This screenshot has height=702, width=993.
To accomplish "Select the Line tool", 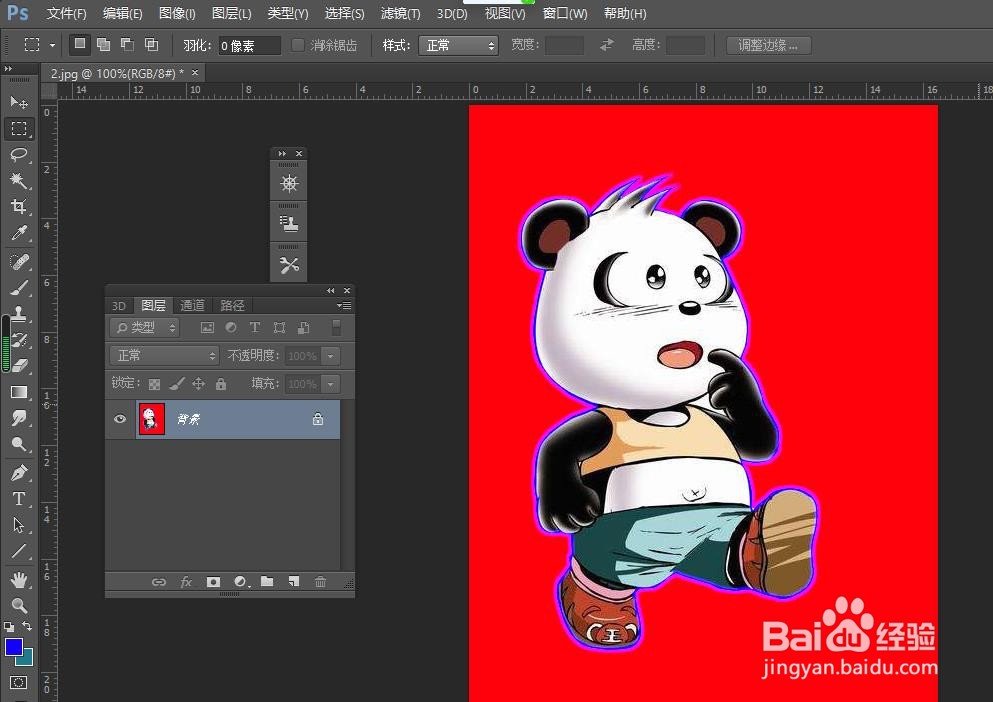I will click(x=19, y=551).
